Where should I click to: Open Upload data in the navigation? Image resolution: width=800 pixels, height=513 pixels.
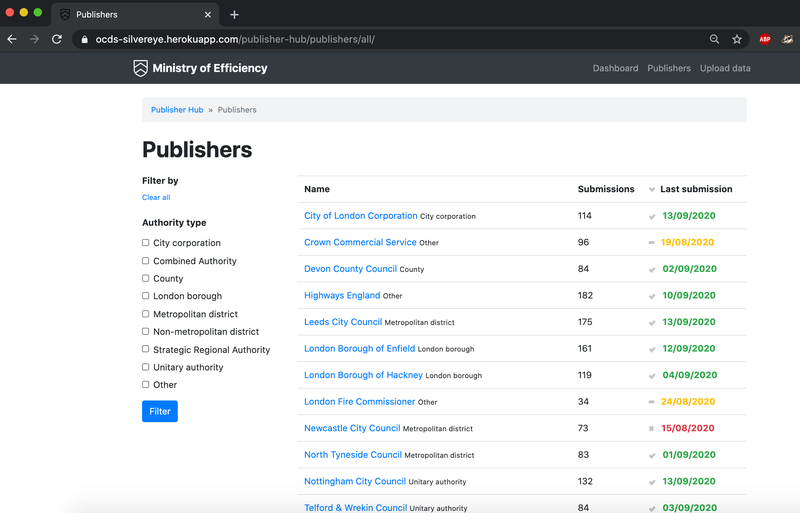(x=725, y=68)
